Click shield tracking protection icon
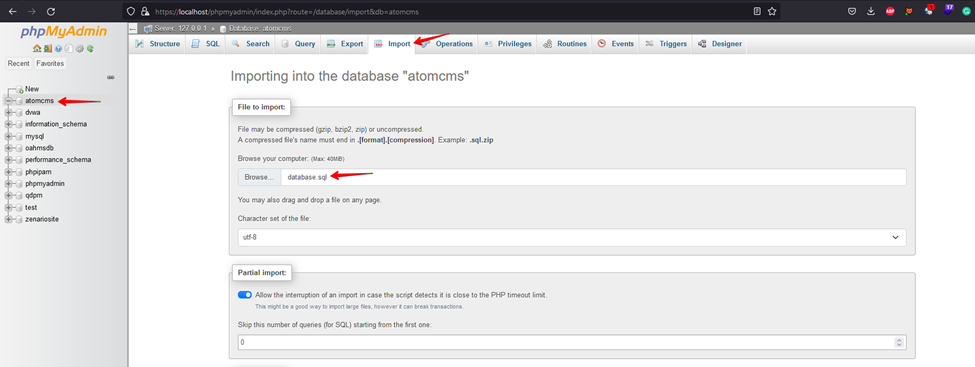 pyautogui.click(x=130, y=11)
